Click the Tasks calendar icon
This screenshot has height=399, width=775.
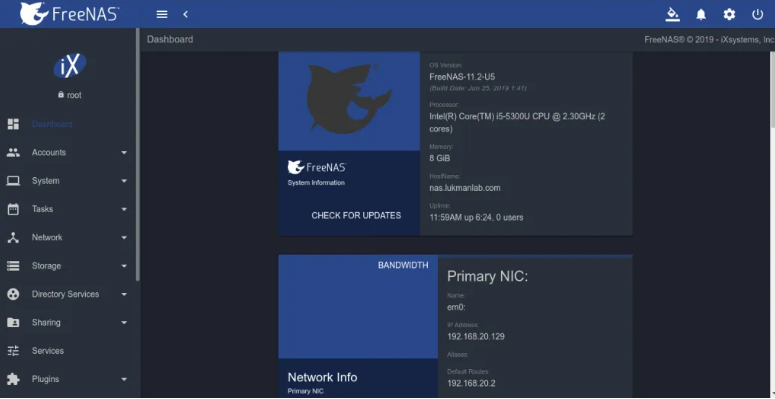pos(13,209)
